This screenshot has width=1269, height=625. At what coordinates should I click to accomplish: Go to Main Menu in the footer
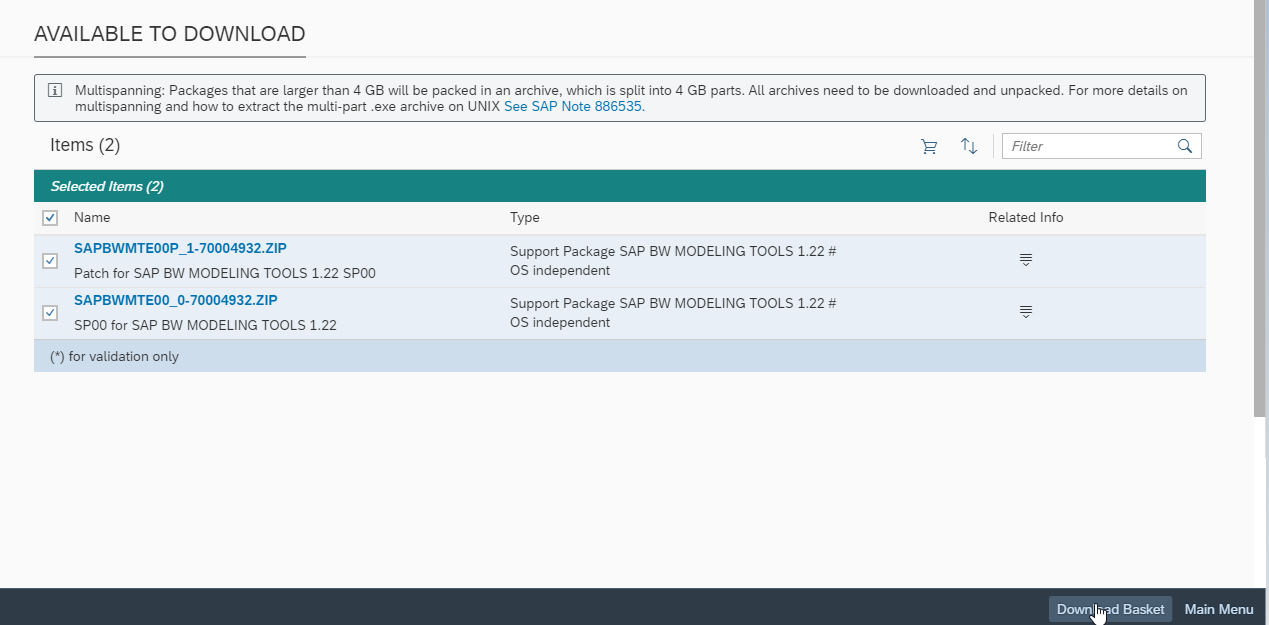(x=1219, y=609)
